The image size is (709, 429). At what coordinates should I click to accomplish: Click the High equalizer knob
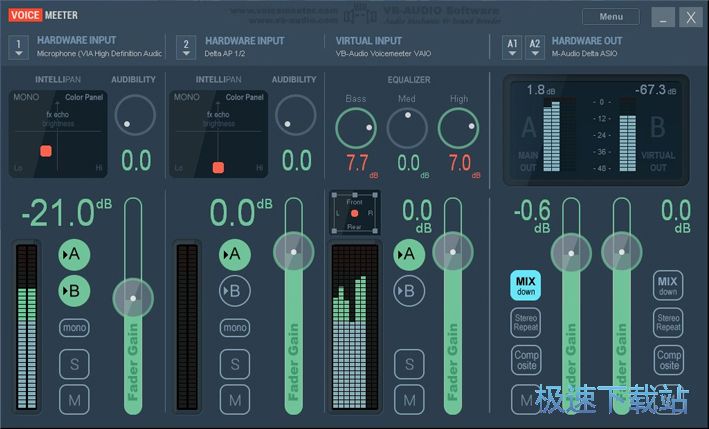(x=459, y=128)
